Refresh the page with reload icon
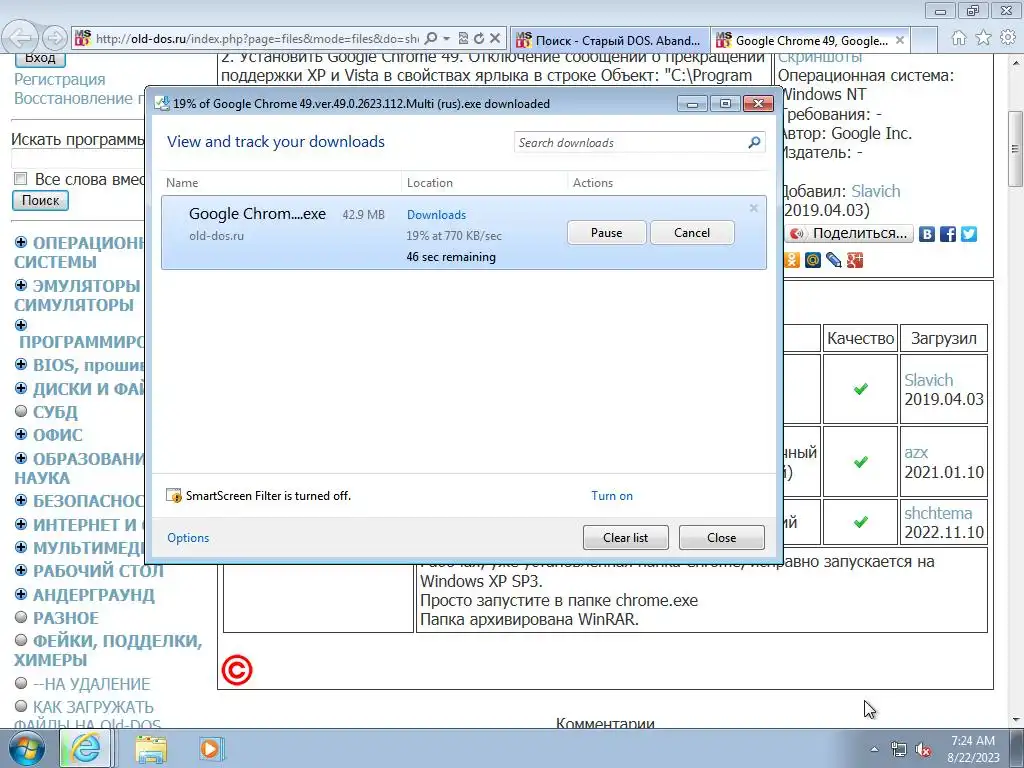 pyautogui.click(x=479, y=39)
